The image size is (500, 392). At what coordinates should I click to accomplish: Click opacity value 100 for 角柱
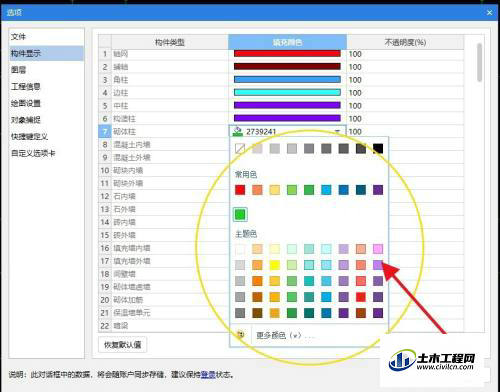tap(355, 80)
